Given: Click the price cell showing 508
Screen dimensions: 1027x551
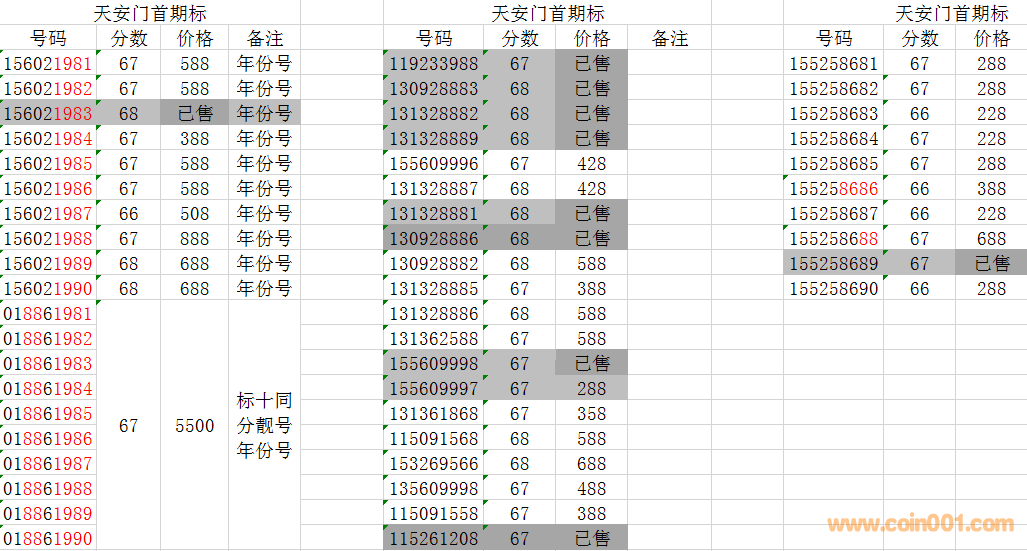Looking at the screenshot, I should pos(194,213).
